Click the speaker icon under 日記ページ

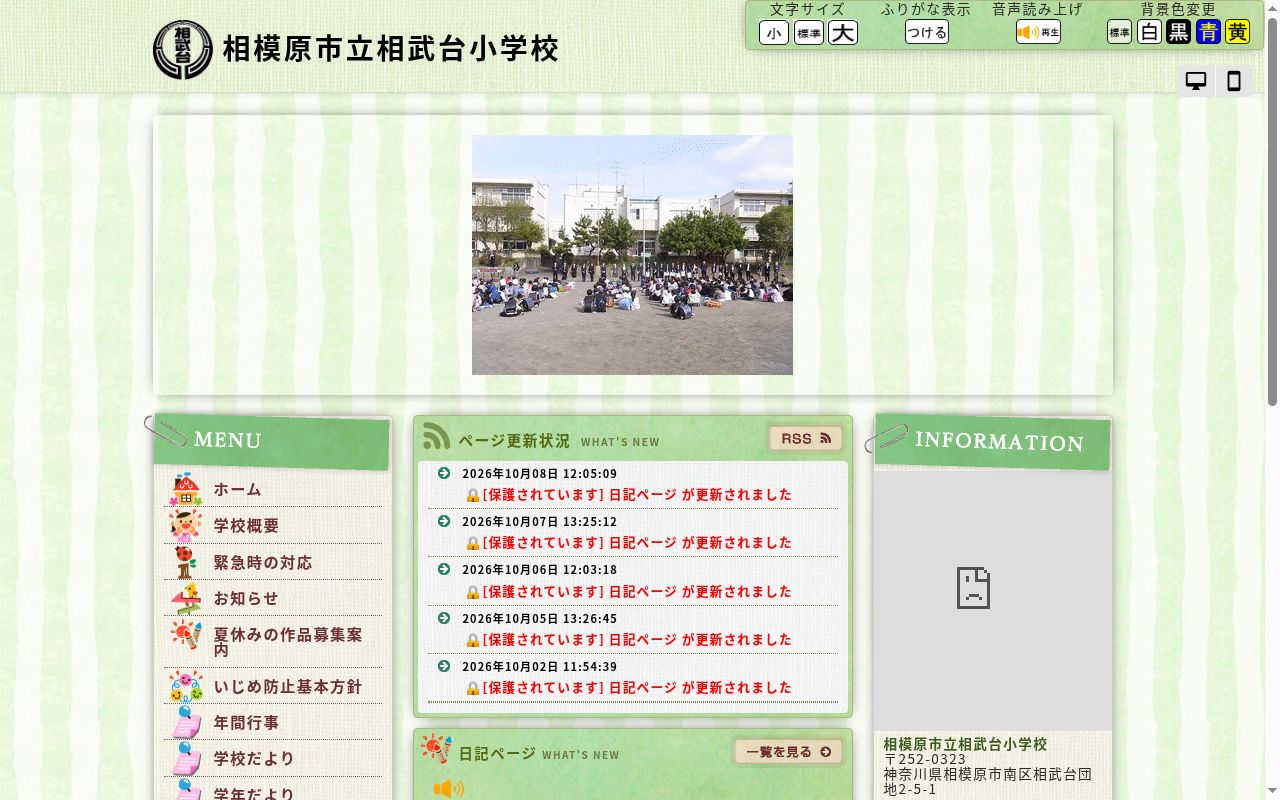(449, 789)
